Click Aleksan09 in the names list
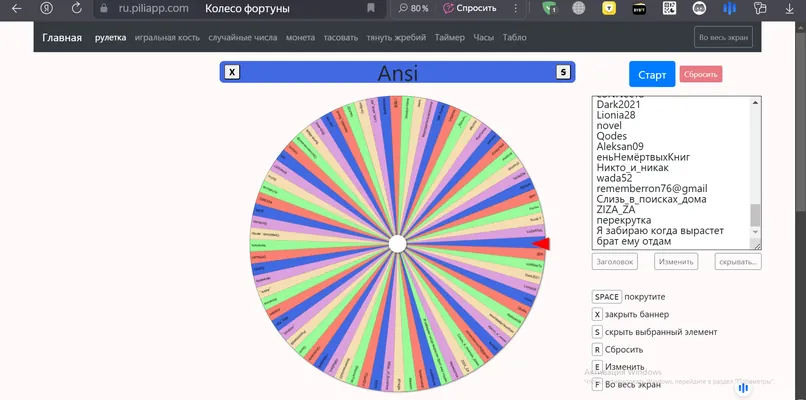Image resolution: width=806 pixels, height=400 pixels. click(620, 147)
